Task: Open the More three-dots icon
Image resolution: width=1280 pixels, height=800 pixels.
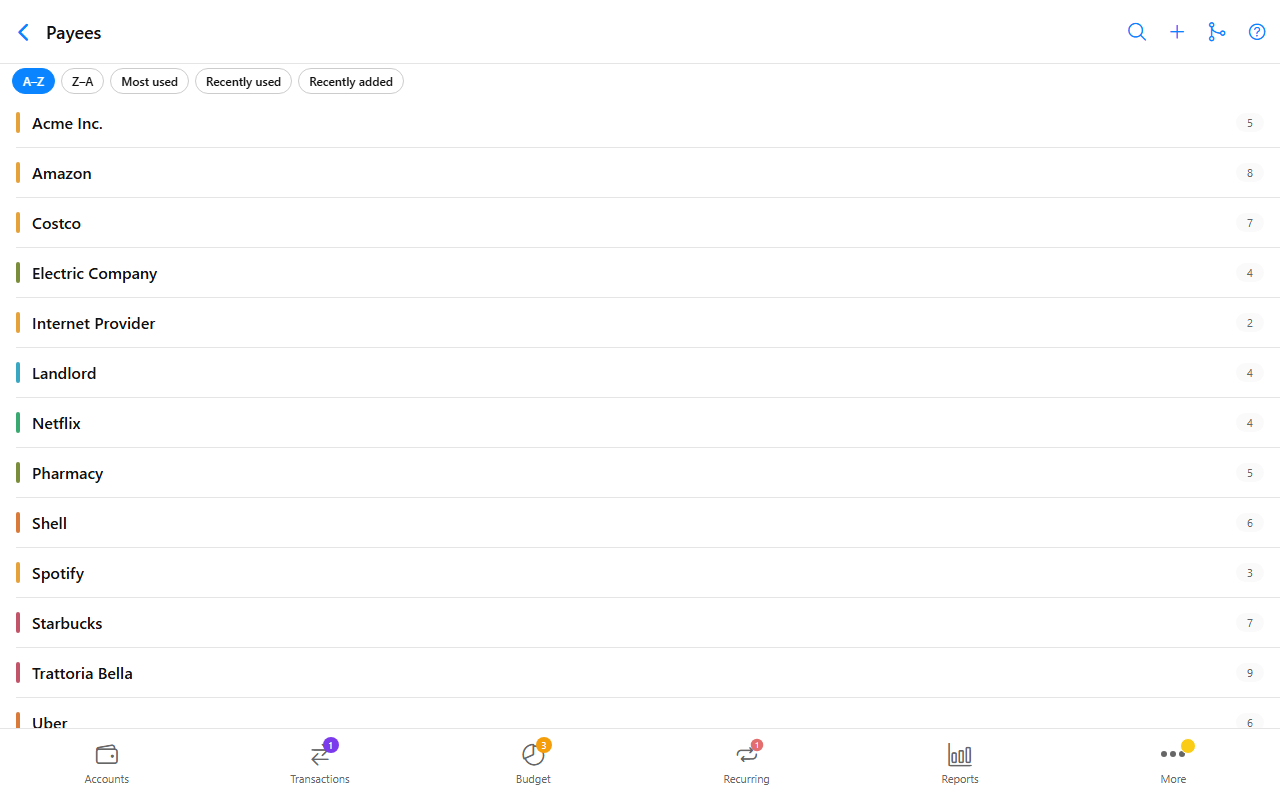Action: 1173,754
